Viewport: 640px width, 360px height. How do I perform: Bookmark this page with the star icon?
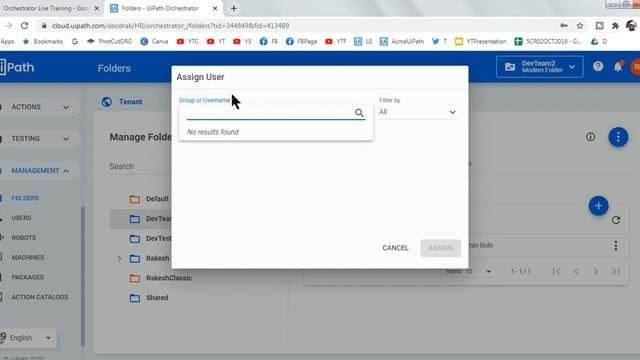coord(580,26)
